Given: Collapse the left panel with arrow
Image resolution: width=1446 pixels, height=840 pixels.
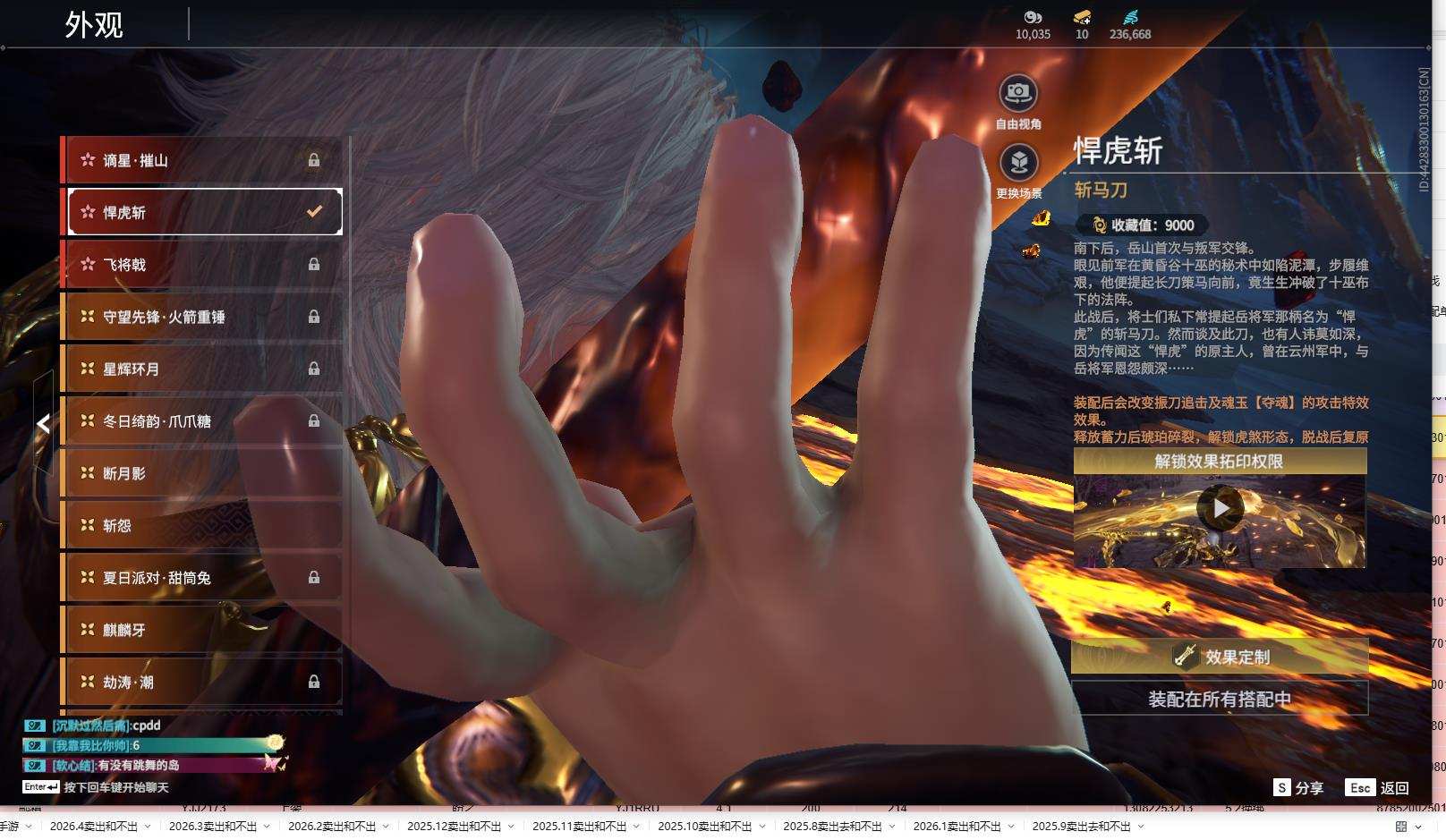Looking at the screenshot, I should click(x=43, y=424).
